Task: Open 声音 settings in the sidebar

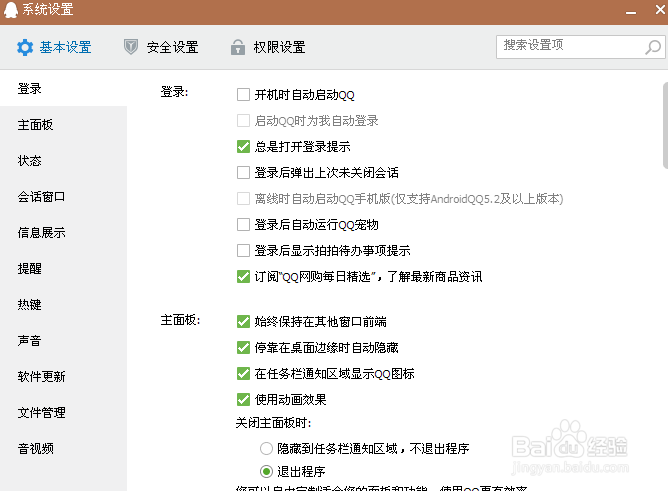Action: coord(63,341)
